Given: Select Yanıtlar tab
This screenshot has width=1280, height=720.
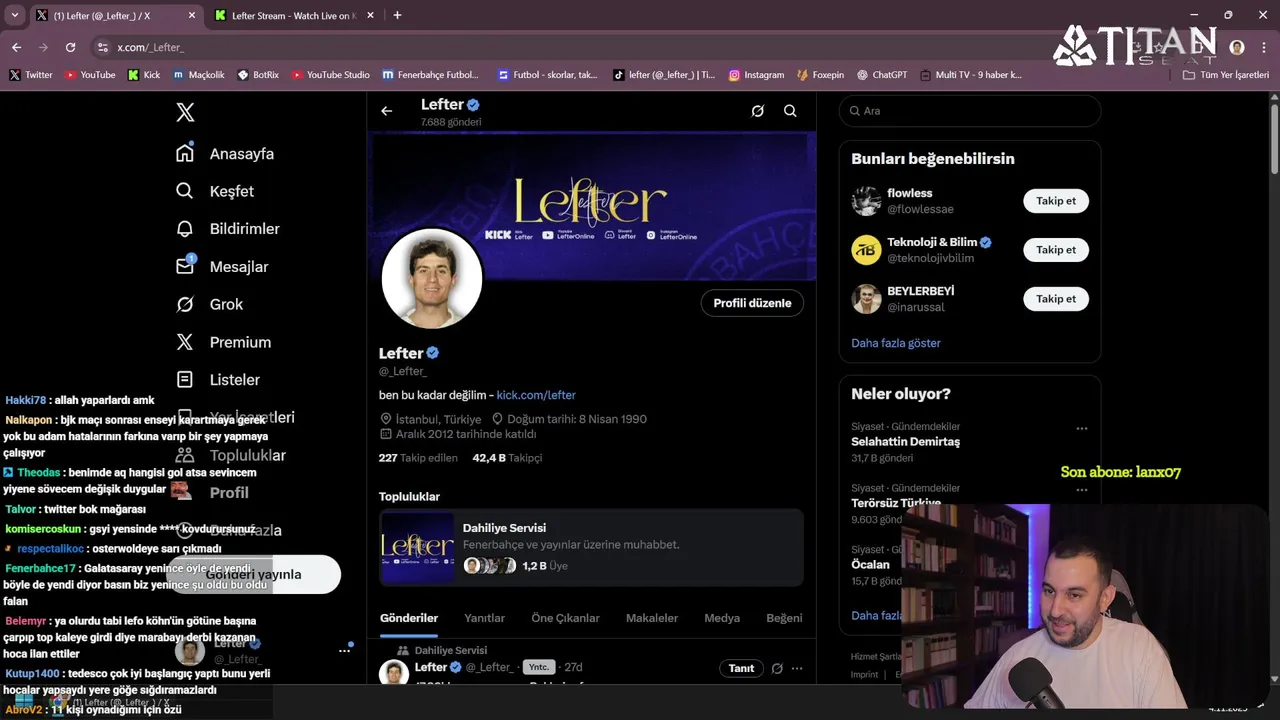Looking at the screenshot, I should (x=484, y=618).
